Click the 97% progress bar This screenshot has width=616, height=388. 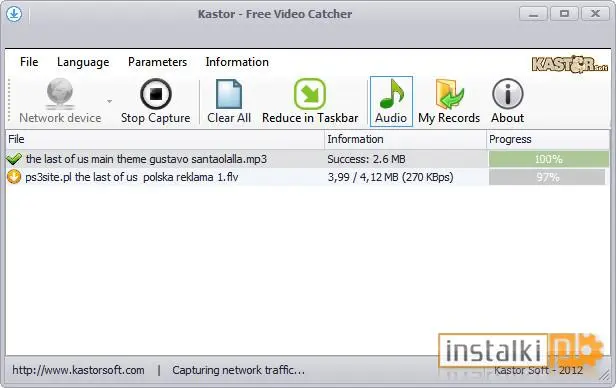coord(547,177)
